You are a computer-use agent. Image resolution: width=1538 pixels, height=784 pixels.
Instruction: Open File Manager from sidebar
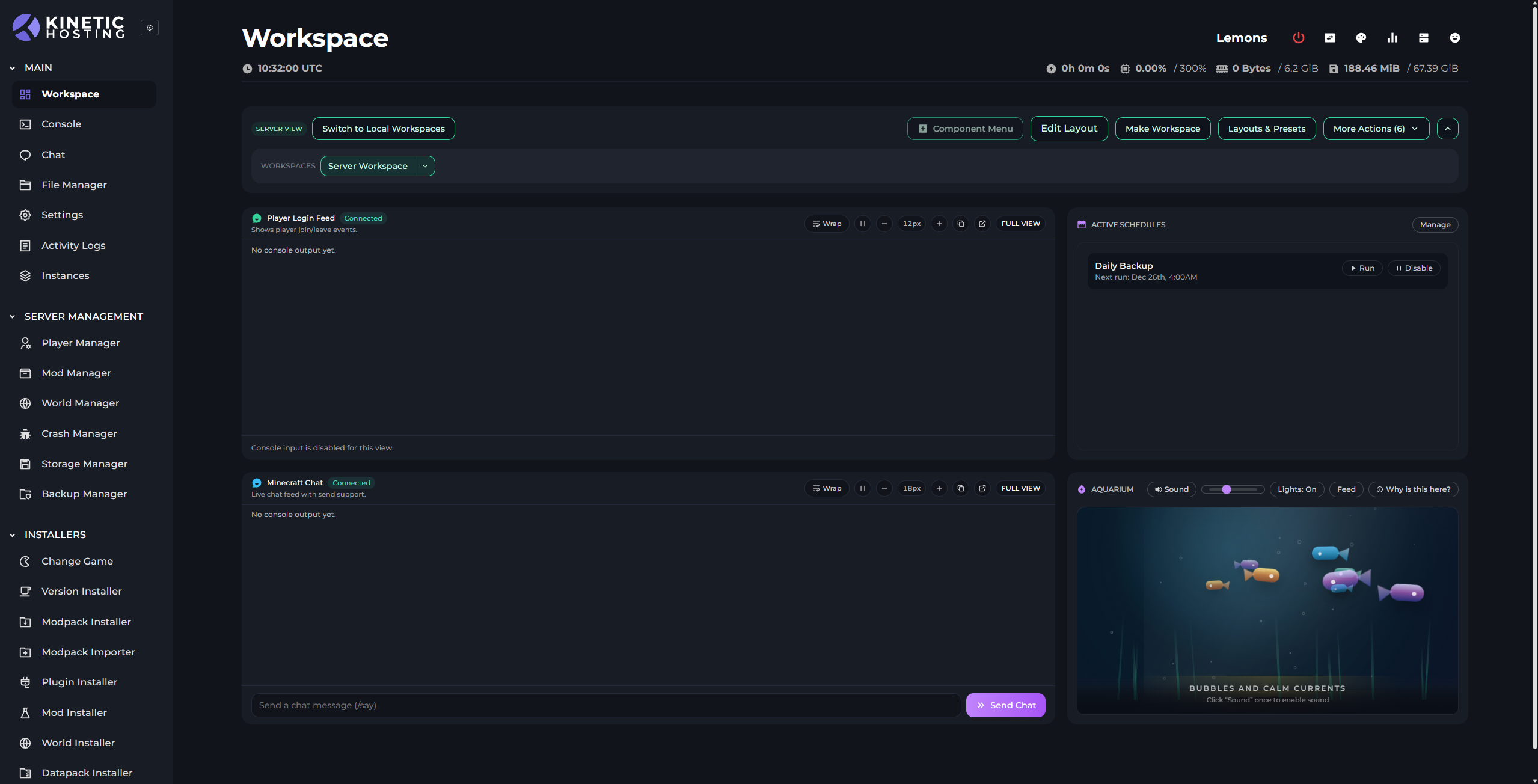tap(74, 185)
